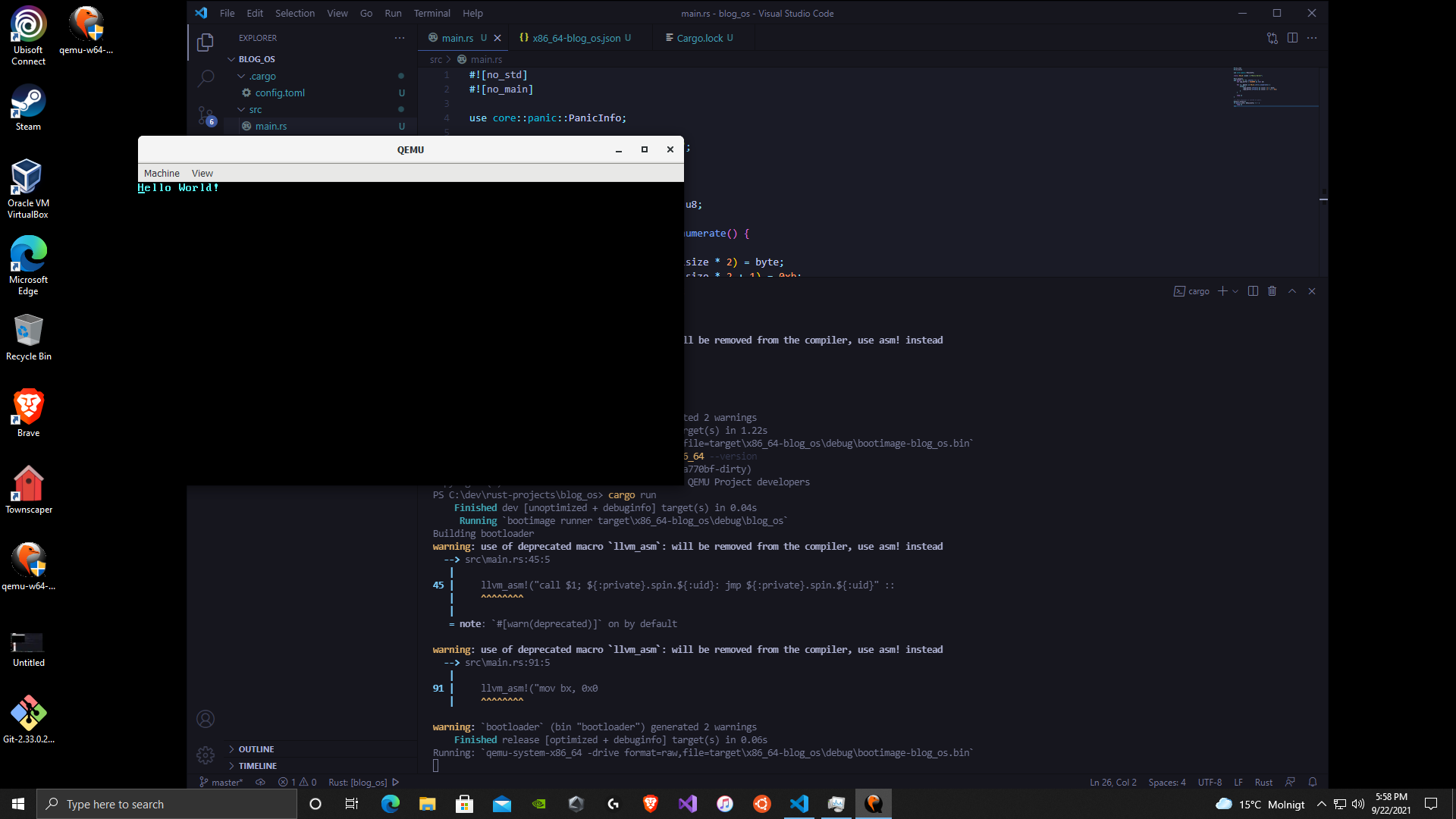Open Source Control view with badge 6
Viewport: 1456px width, 819px height.
click(206, 115)
